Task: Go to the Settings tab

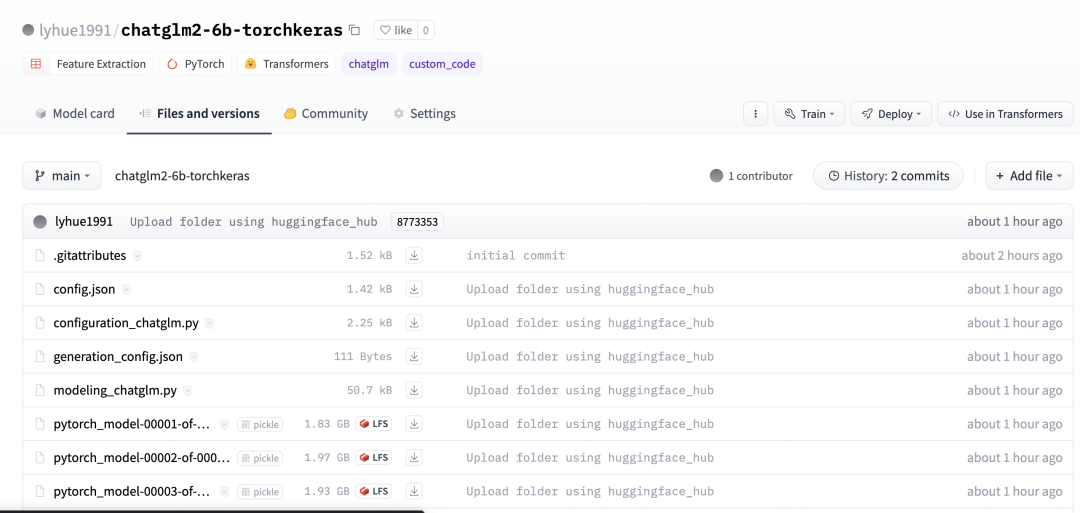Action: [424, 114]
